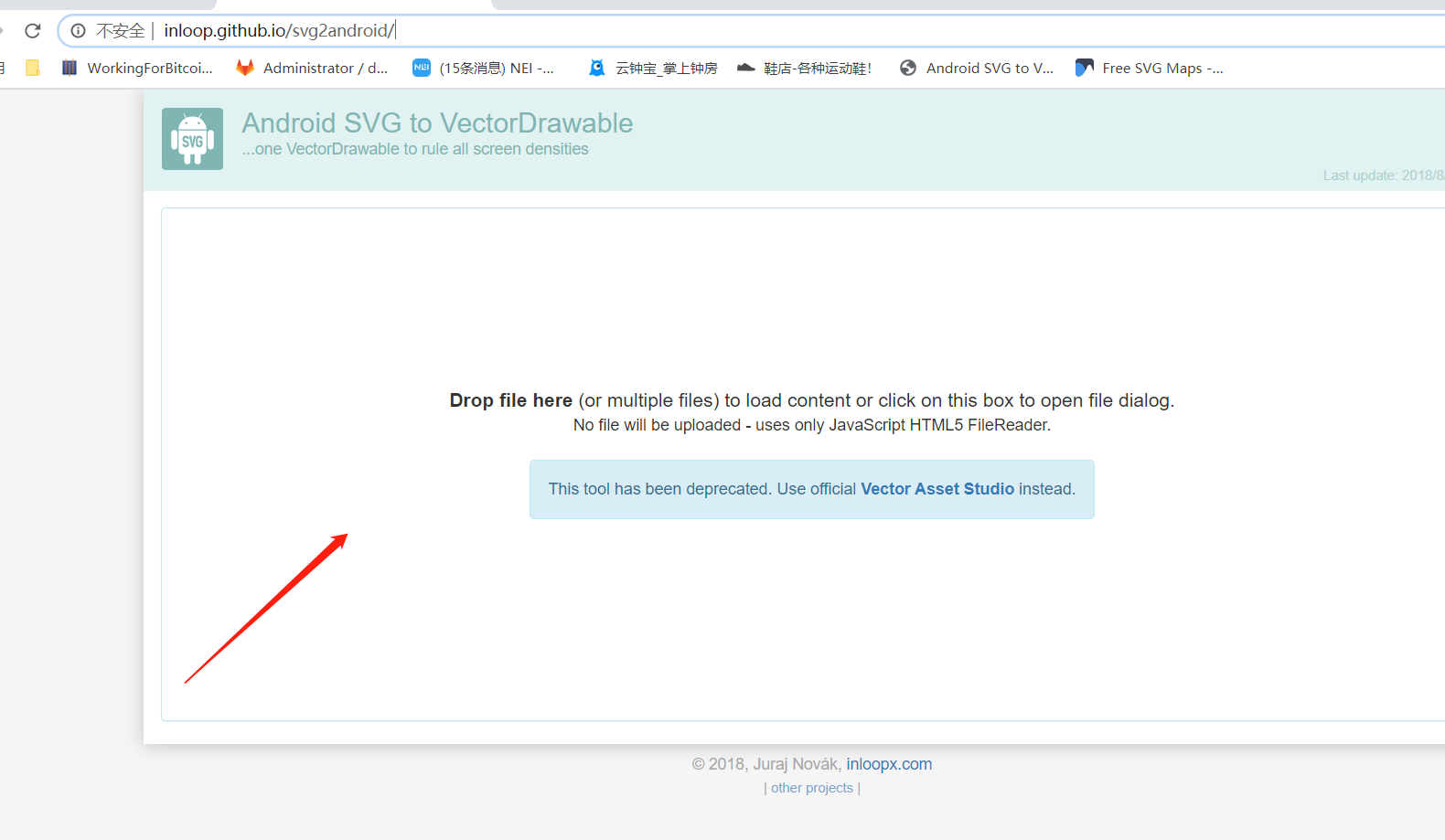The height and width of the screenshot is (840, 1445).
Task: Click the 'Last update: 2018' text
Action: coord(1384,175)
